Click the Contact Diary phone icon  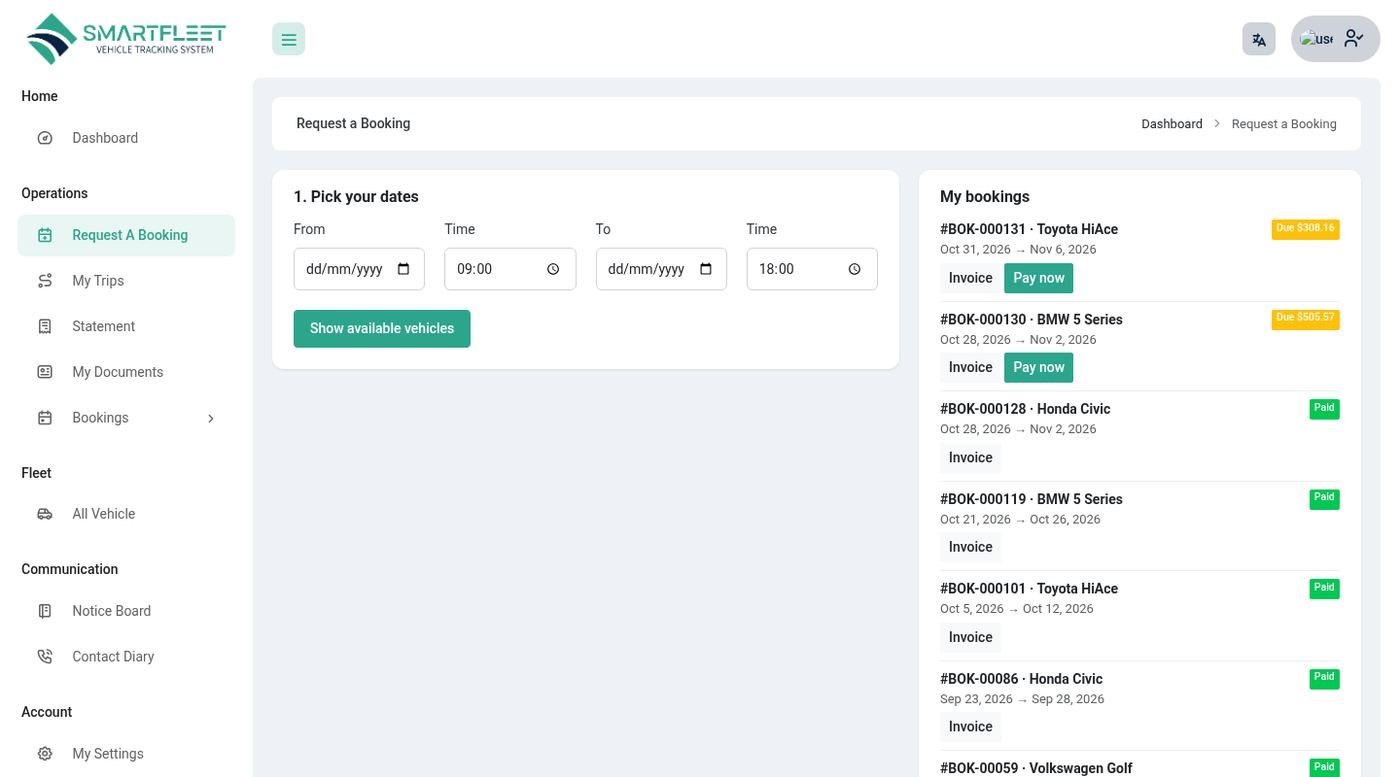[x=45, y=657]
